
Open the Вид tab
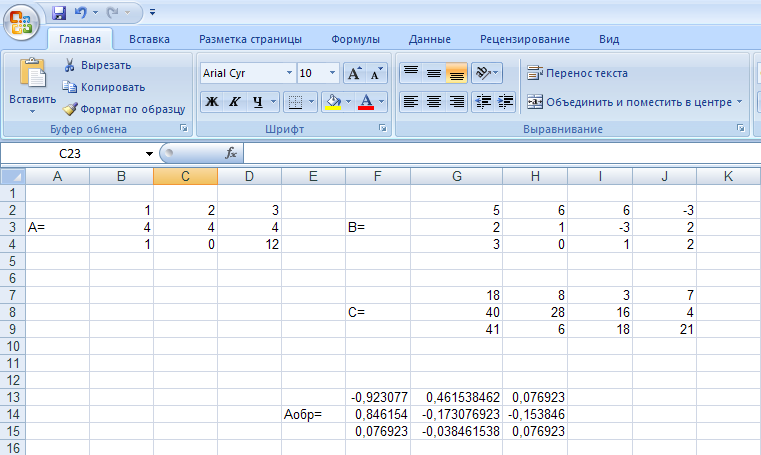pyautogui.click(x=609, y=39)
